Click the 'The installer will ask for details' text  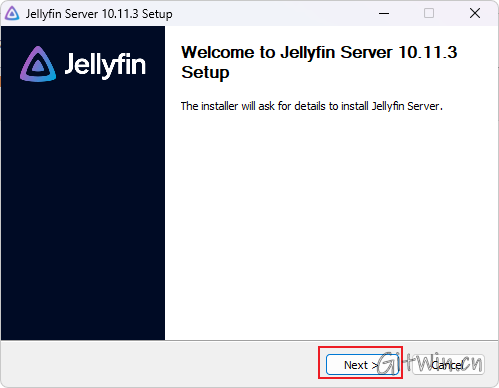(312, 106)
